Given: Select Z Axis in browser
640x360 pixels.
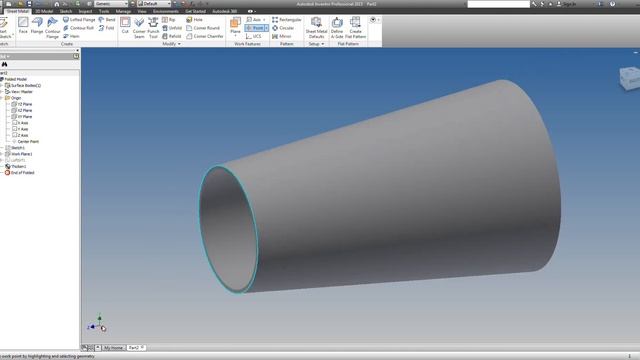Looking at the screenshot, I should (20, 135).
